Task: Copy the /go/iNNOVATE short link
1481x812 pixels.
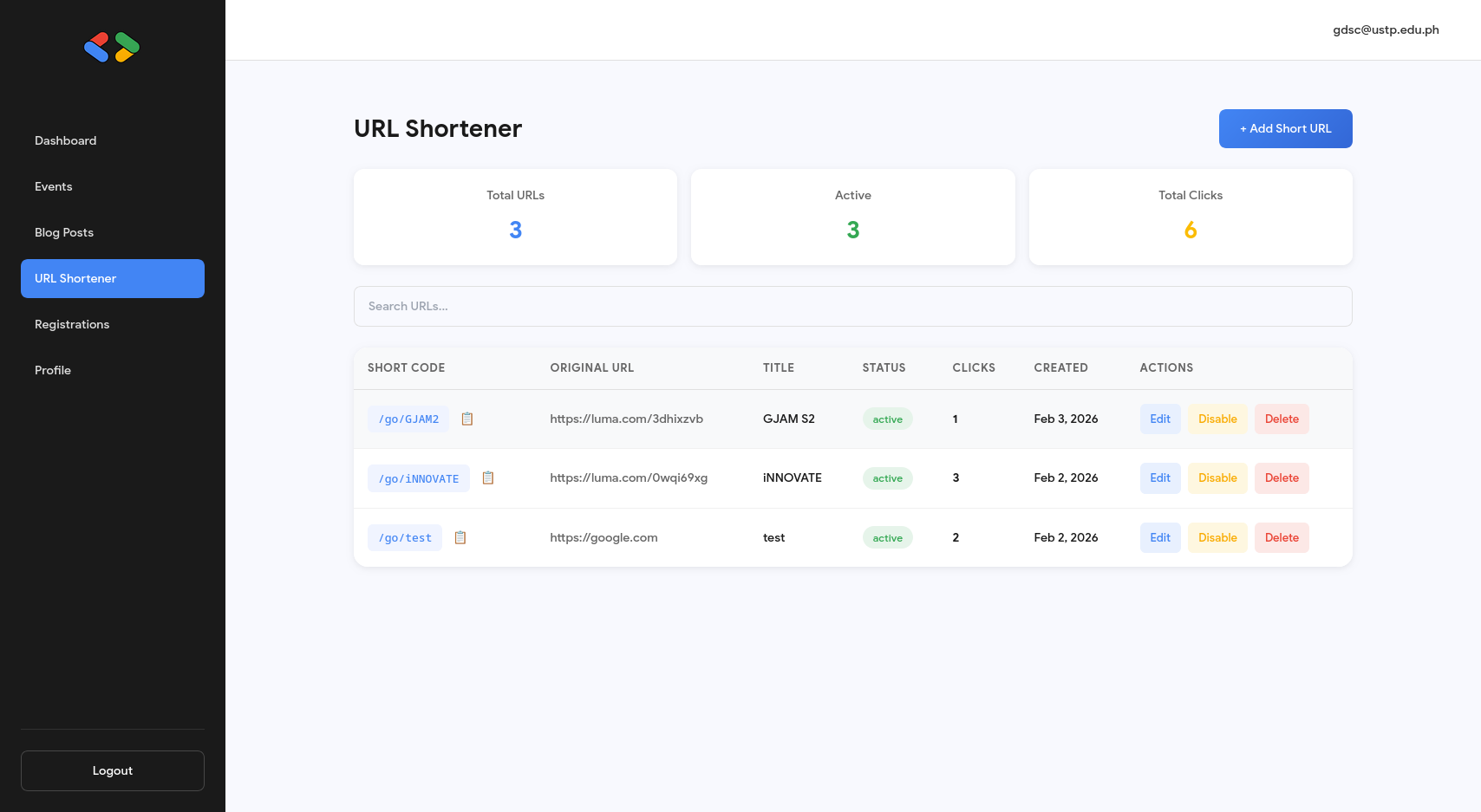Action: tap(488, 477)
